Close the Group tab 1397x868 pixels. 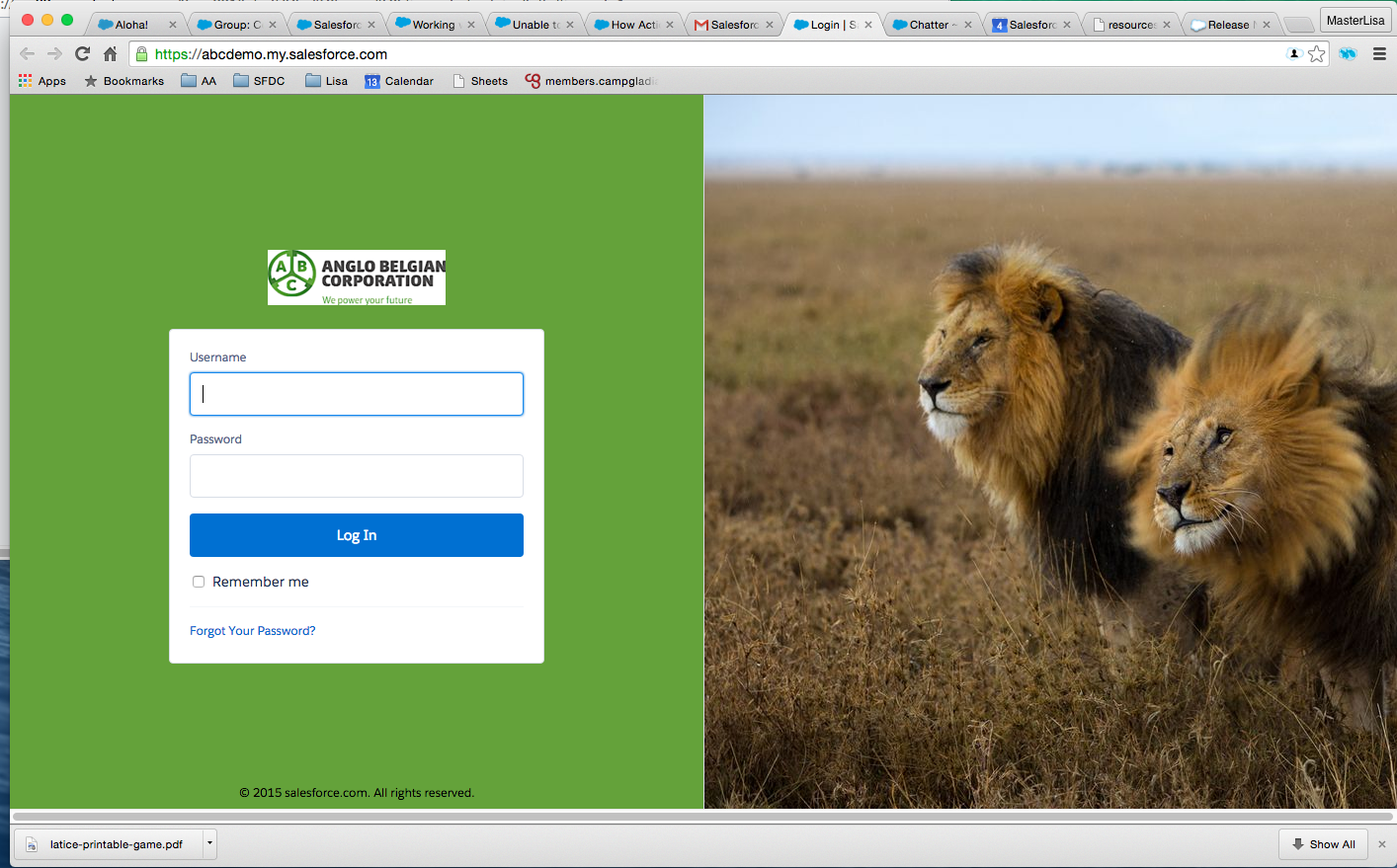click(273, 25)
